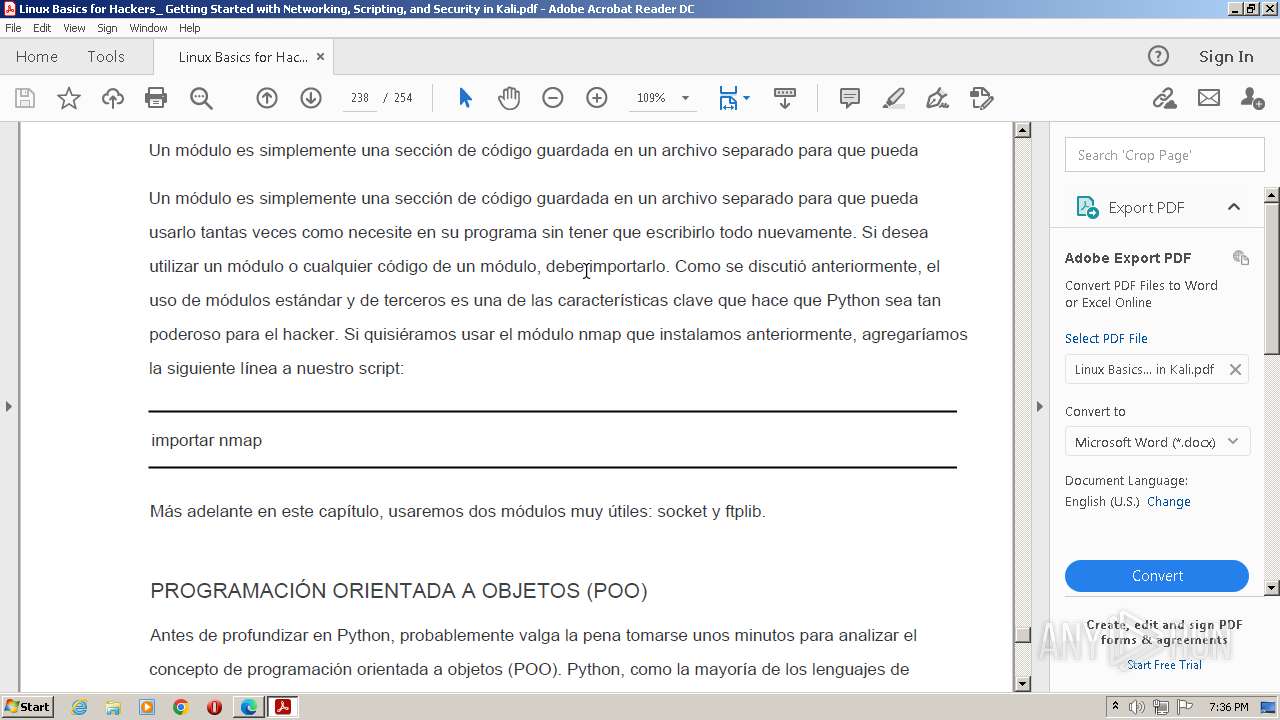
Task: Go to the previous page with the up arrow
Action: [267, 98]
